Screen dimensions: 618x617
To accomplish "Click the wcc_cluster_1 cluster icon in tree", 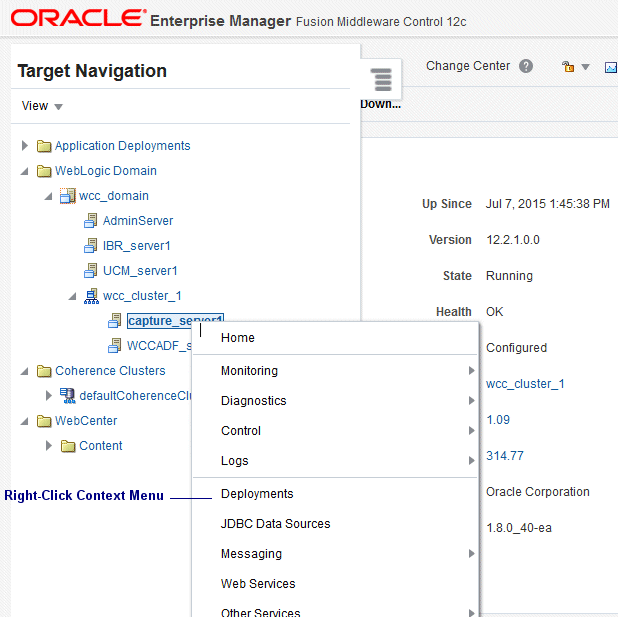I will click(x=91, y=296).
